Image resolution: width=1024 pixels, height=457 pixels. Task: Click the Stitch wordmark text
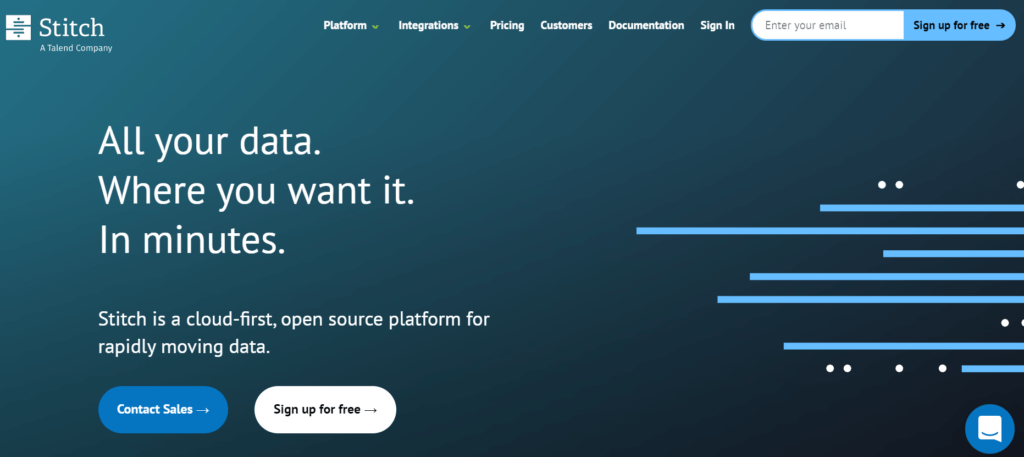point(71,27)
